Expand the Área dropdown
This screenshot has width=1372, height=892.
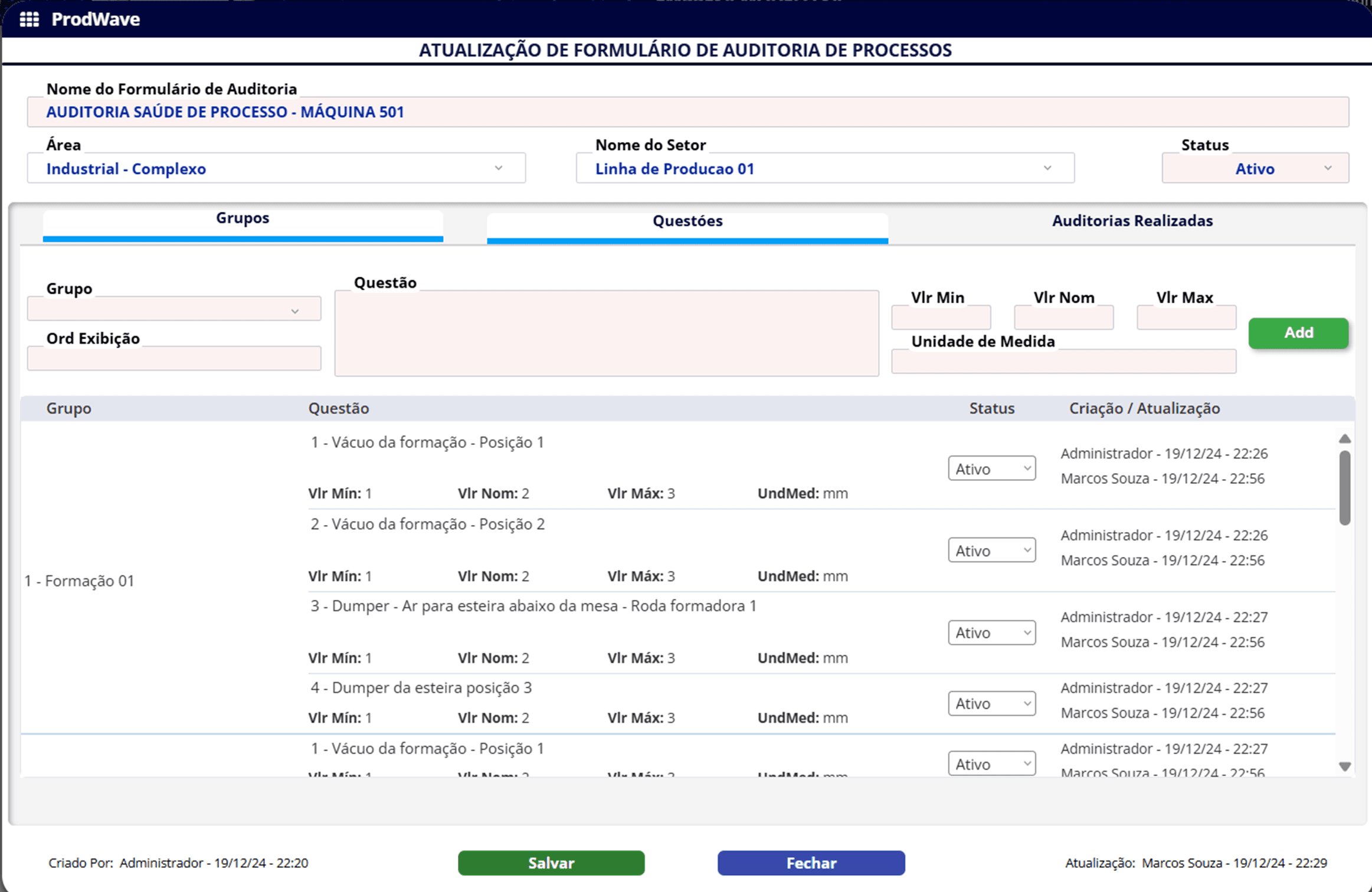pos(276,169)
